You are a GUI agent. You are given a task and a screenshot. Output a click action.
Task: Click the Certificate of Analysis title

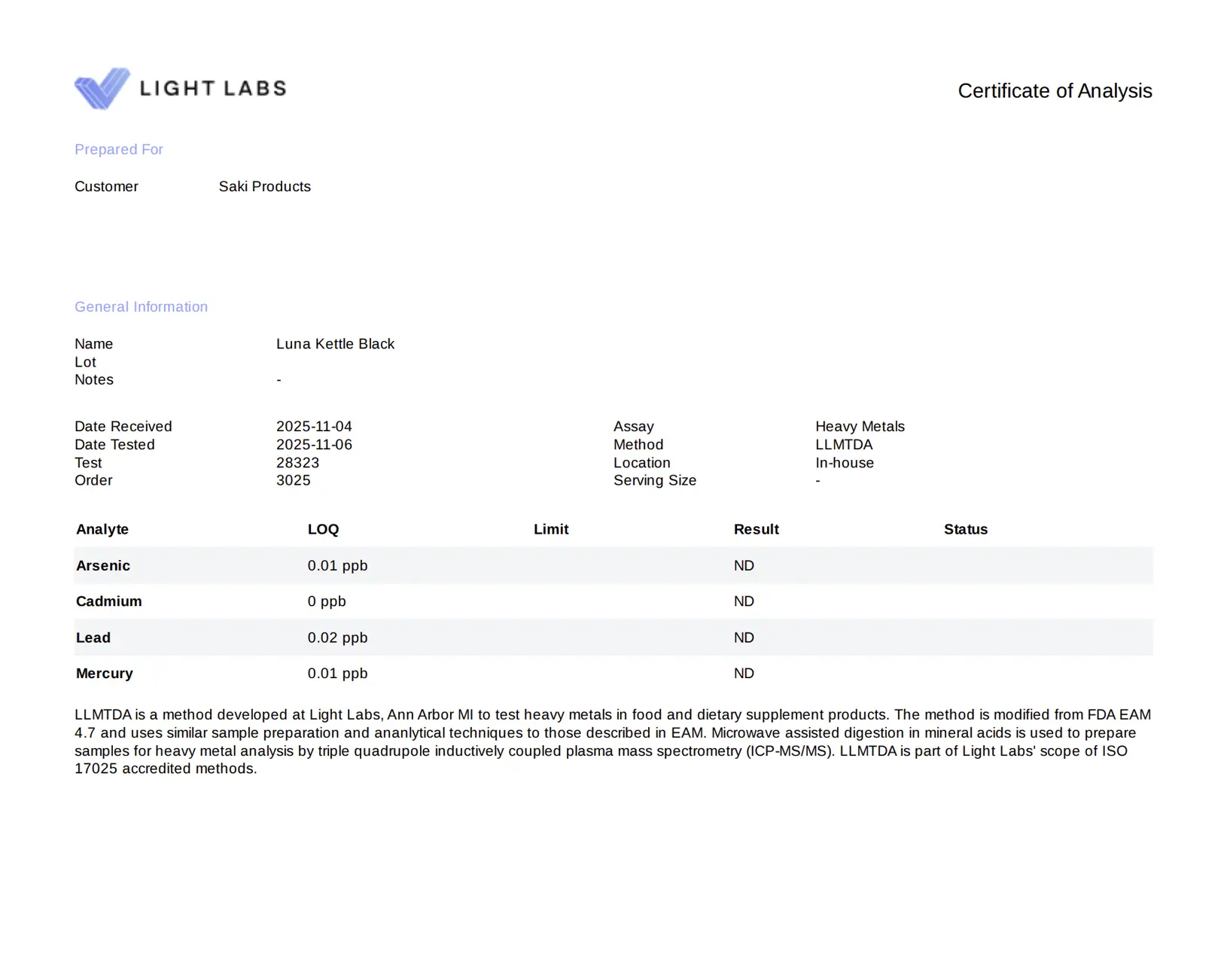[x=1054, y=91]
